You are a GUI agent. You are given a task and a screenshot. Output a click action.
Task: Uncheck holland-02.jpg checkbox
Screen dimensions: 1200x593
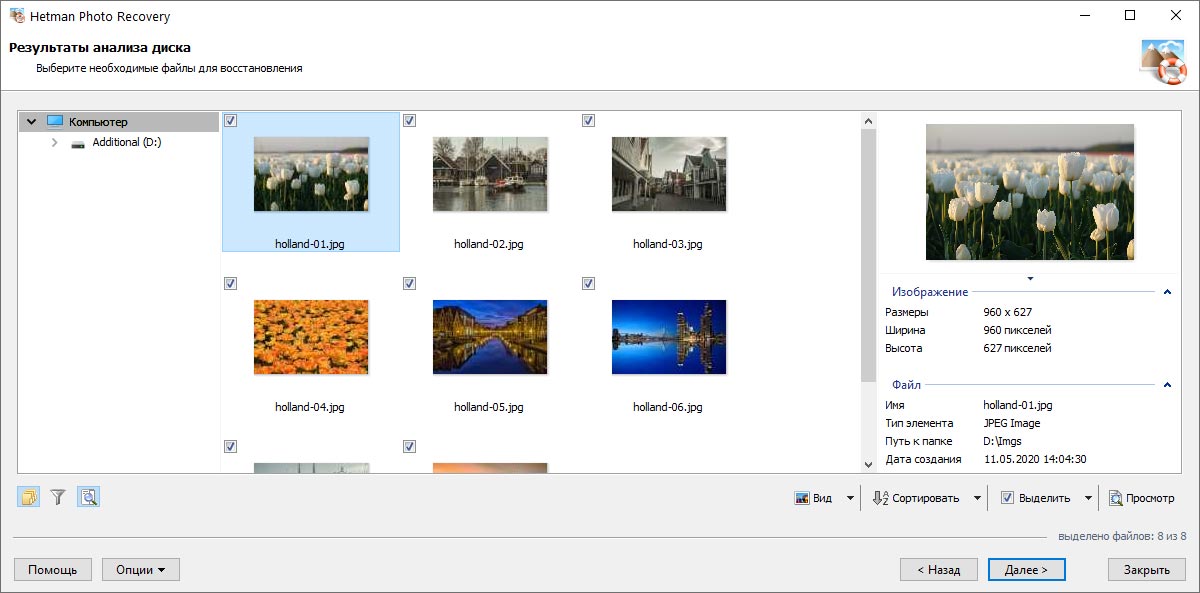[409, 120]
